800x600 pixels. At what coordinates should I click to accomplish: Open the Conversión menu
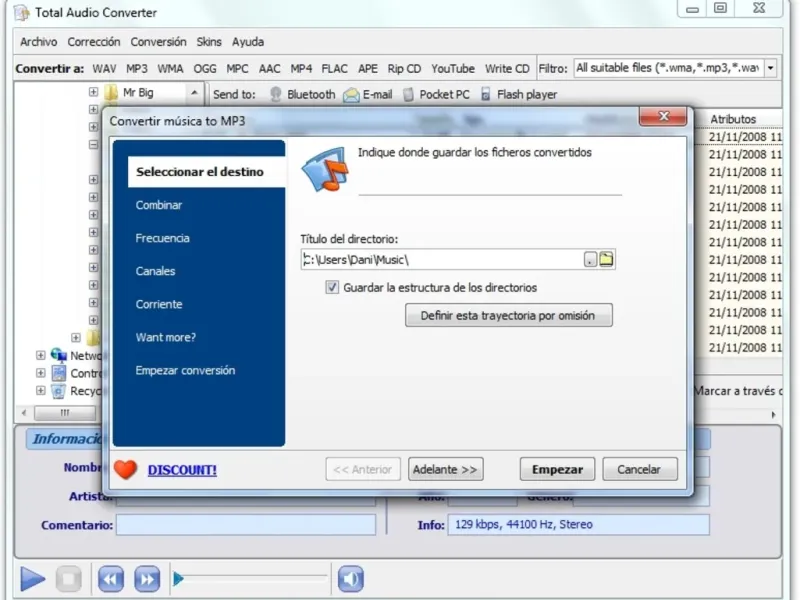[x=158, y=42]
